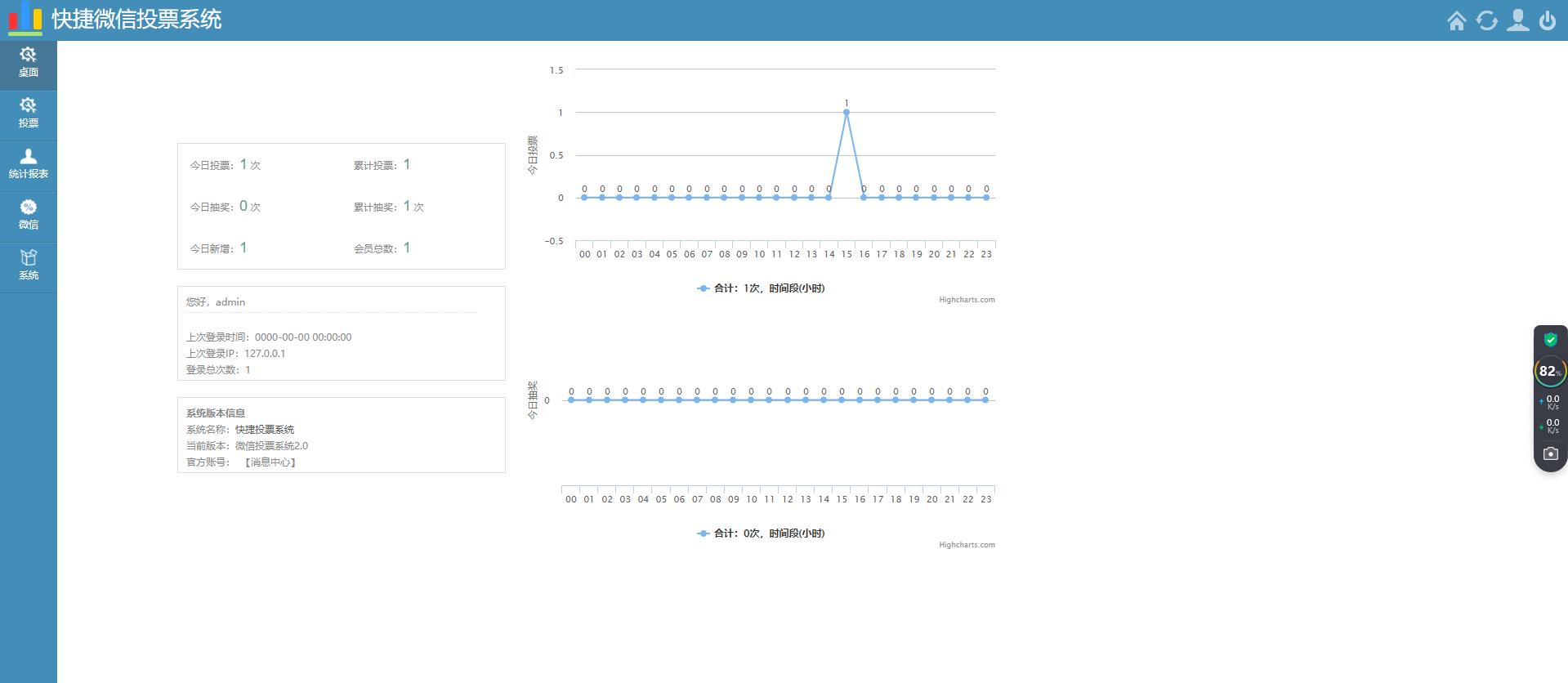The width and height of the screenshot is (1568, 683).
Task: Click the refresh icon in header
Action: point(1487,20)
